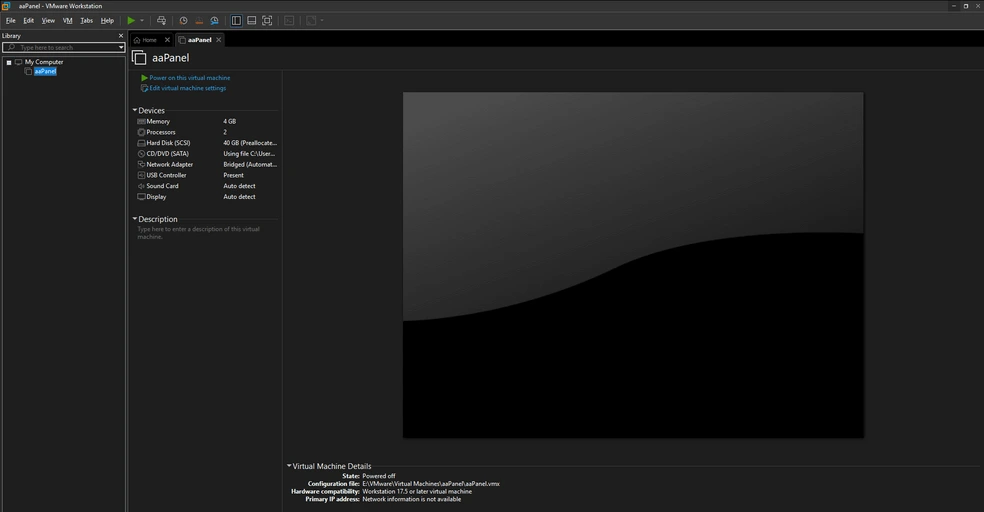984x512 pixels.
Task: Collapse the My Computer tree node
Action: 9,62
